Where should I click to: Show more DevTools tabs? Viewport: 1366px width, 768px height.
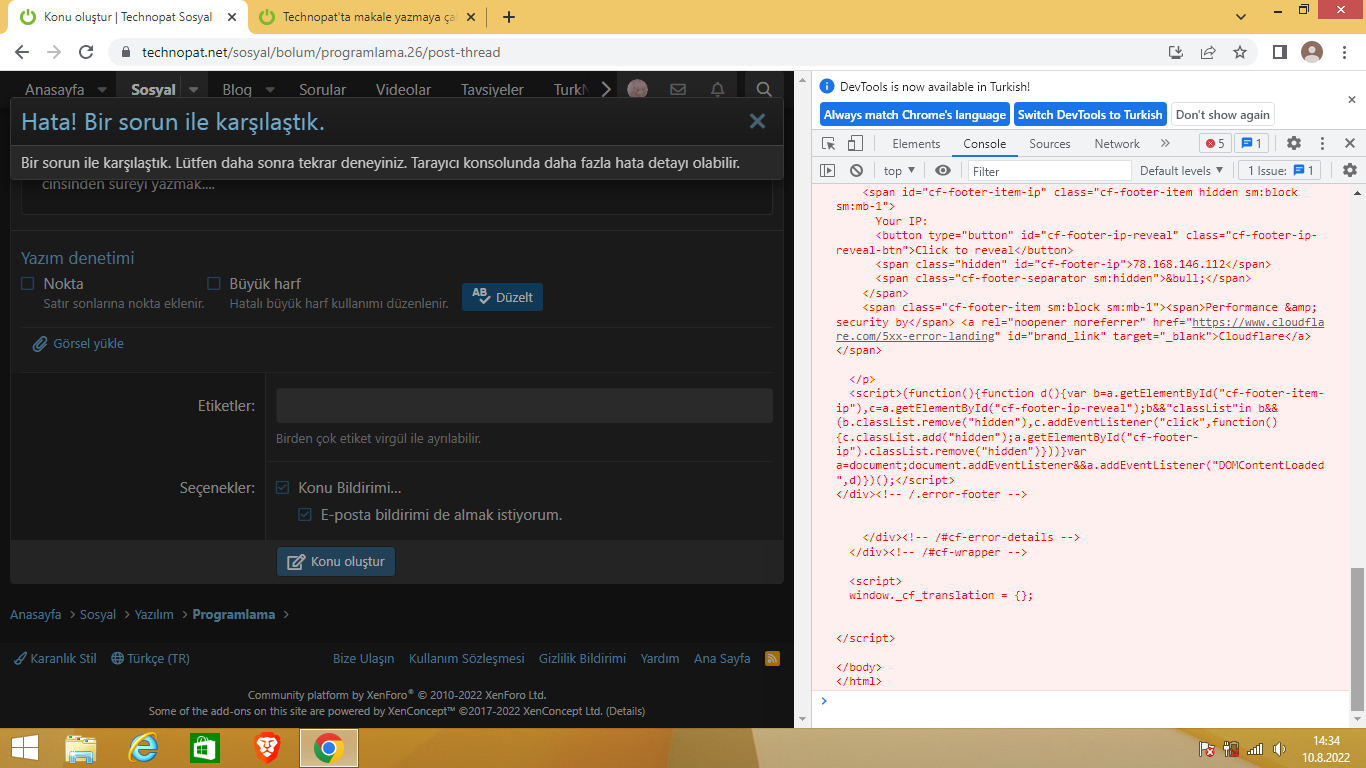pyautogui.click(x=1165, y=144)
